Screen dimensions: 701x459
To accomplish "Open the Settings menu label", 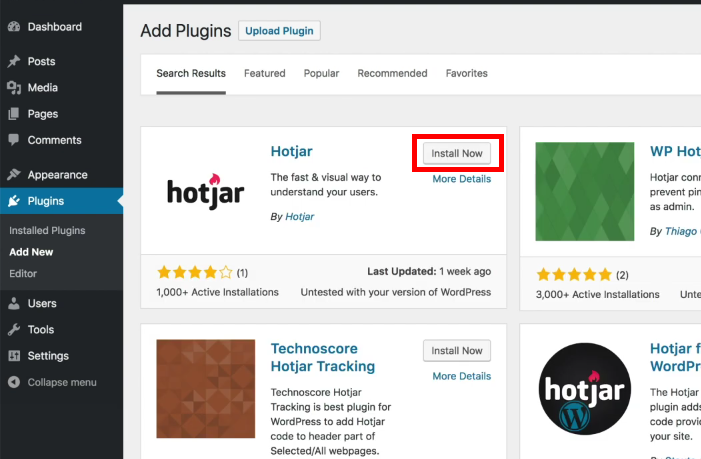I will pos(48,356).
